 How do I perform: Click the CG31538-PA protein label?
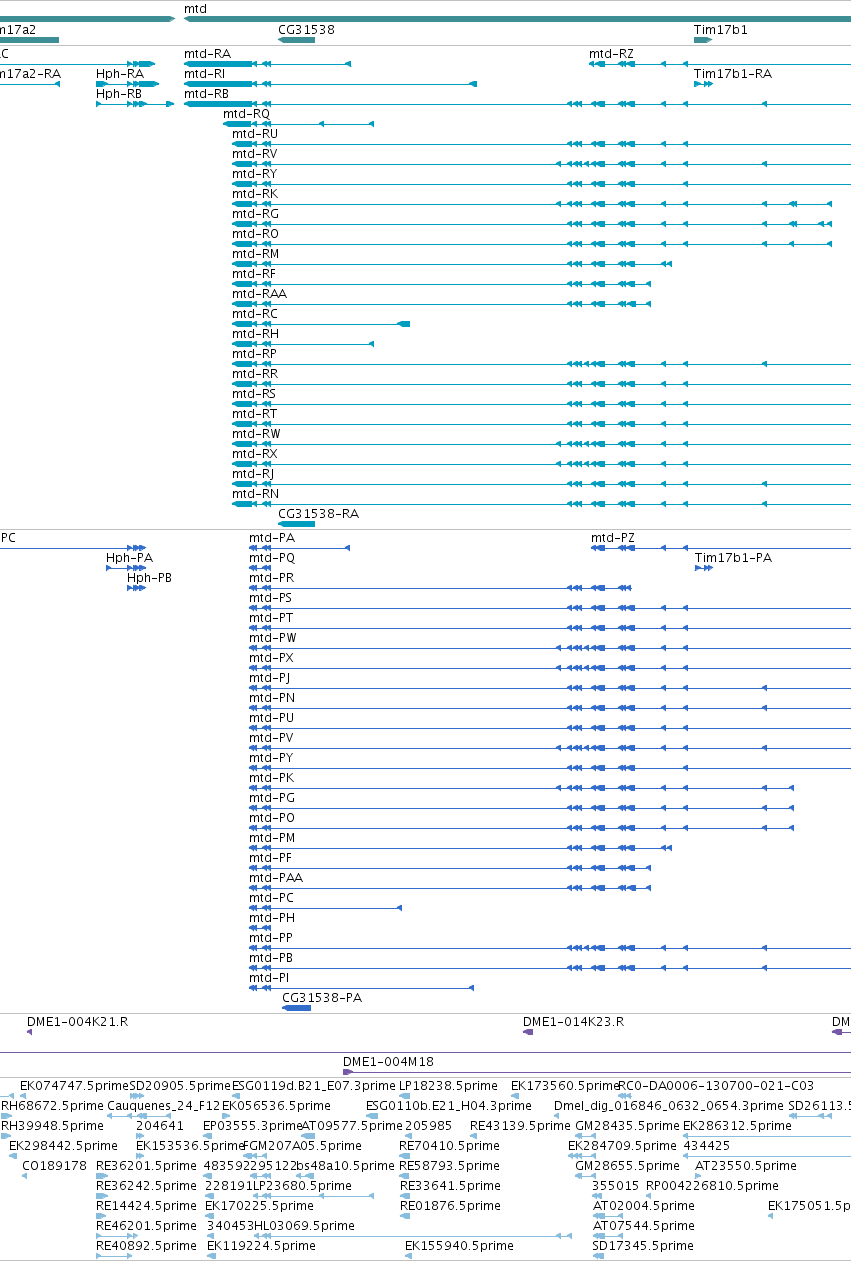click(x=322, y=997)
